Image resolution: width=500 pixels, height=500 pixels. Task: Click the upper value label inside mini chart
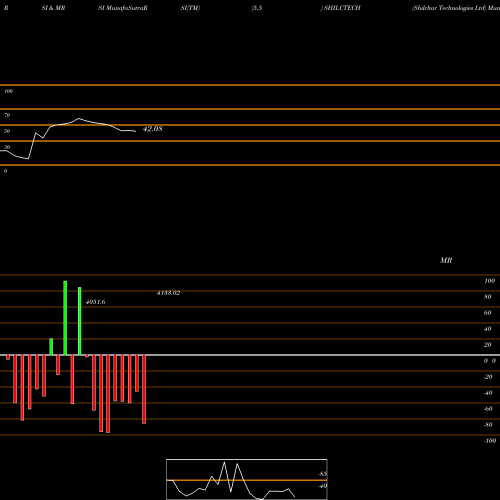(322, 474)
